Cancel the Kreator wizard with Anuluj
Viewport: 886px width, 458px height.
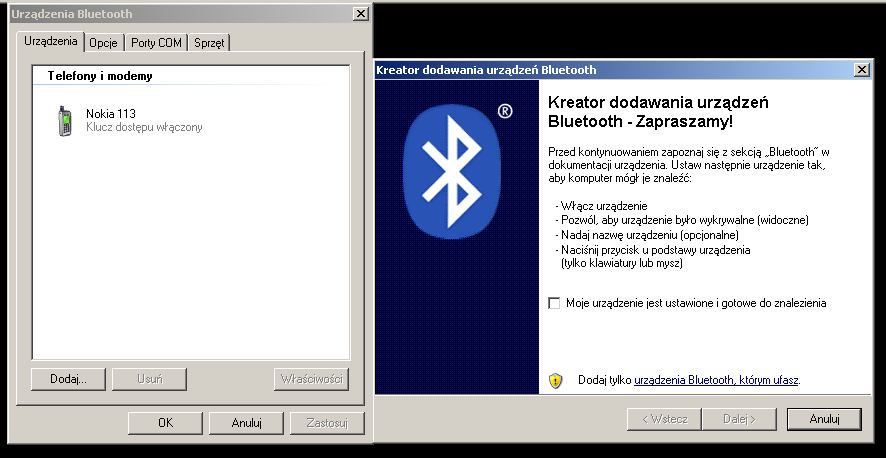tap(824, 419)
